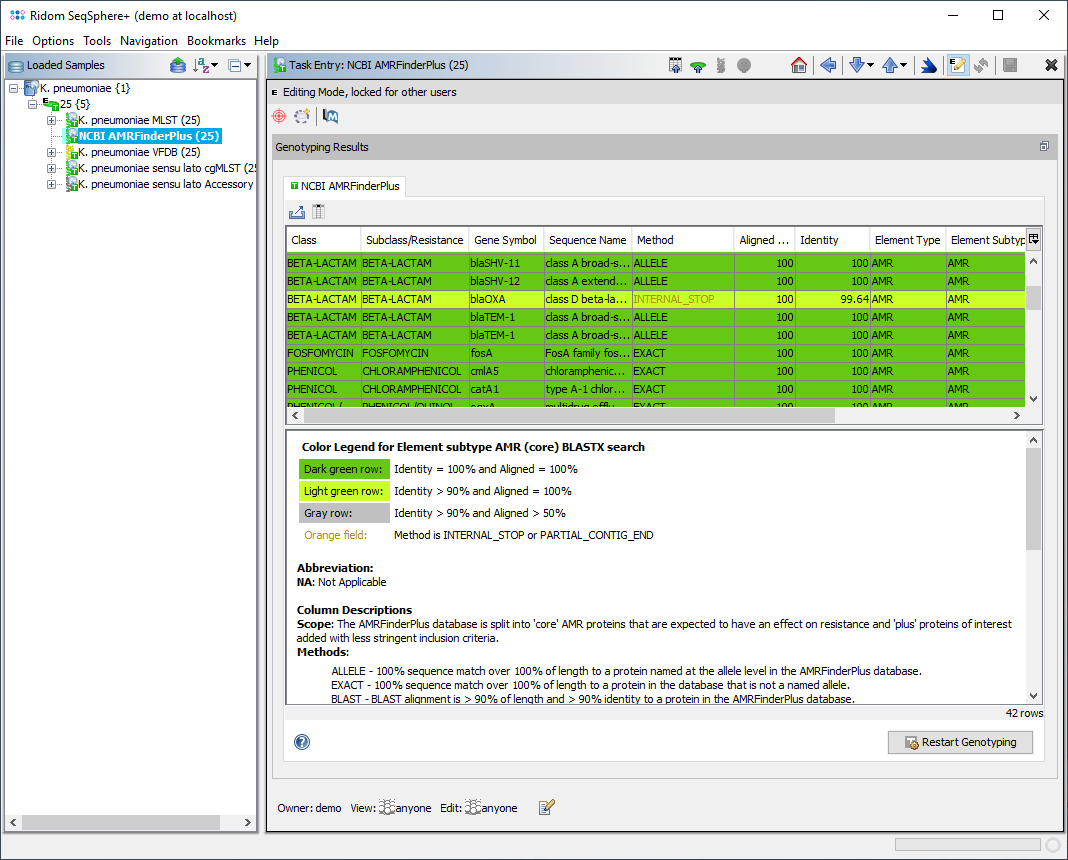Select the NCBI AMRFinderPlus tab
Screen dimensions: 1068x860
344,186
